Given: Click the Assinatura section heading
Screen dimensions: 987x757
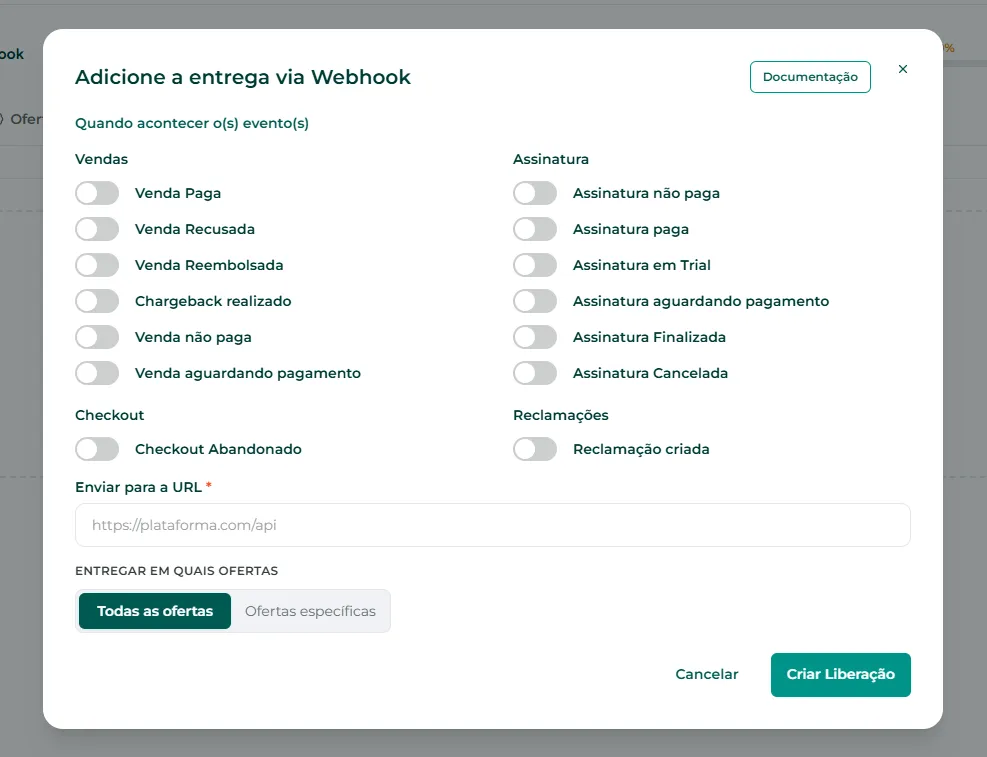Looking at the screenshot, I should (x=551, y=159).
